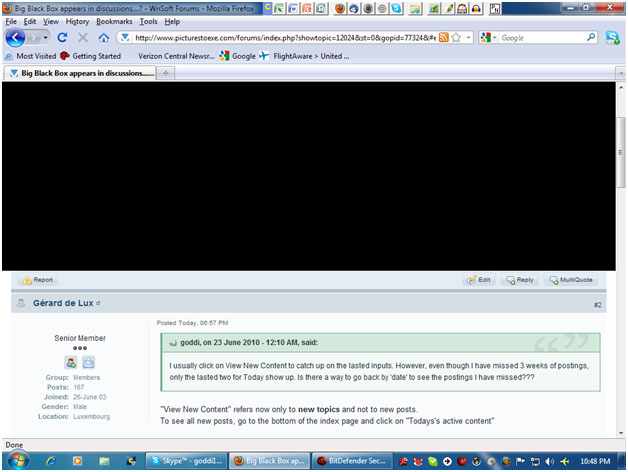The width and height of the screenshot is (628, 472).
Task: Stop page loading with the X icon
Action: point(82,38)
